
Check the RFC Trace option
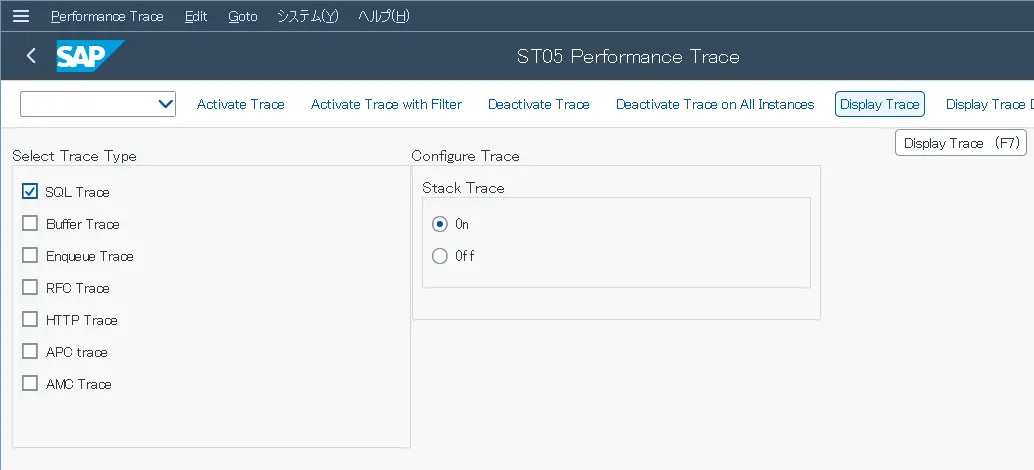[x=30, y=288]
